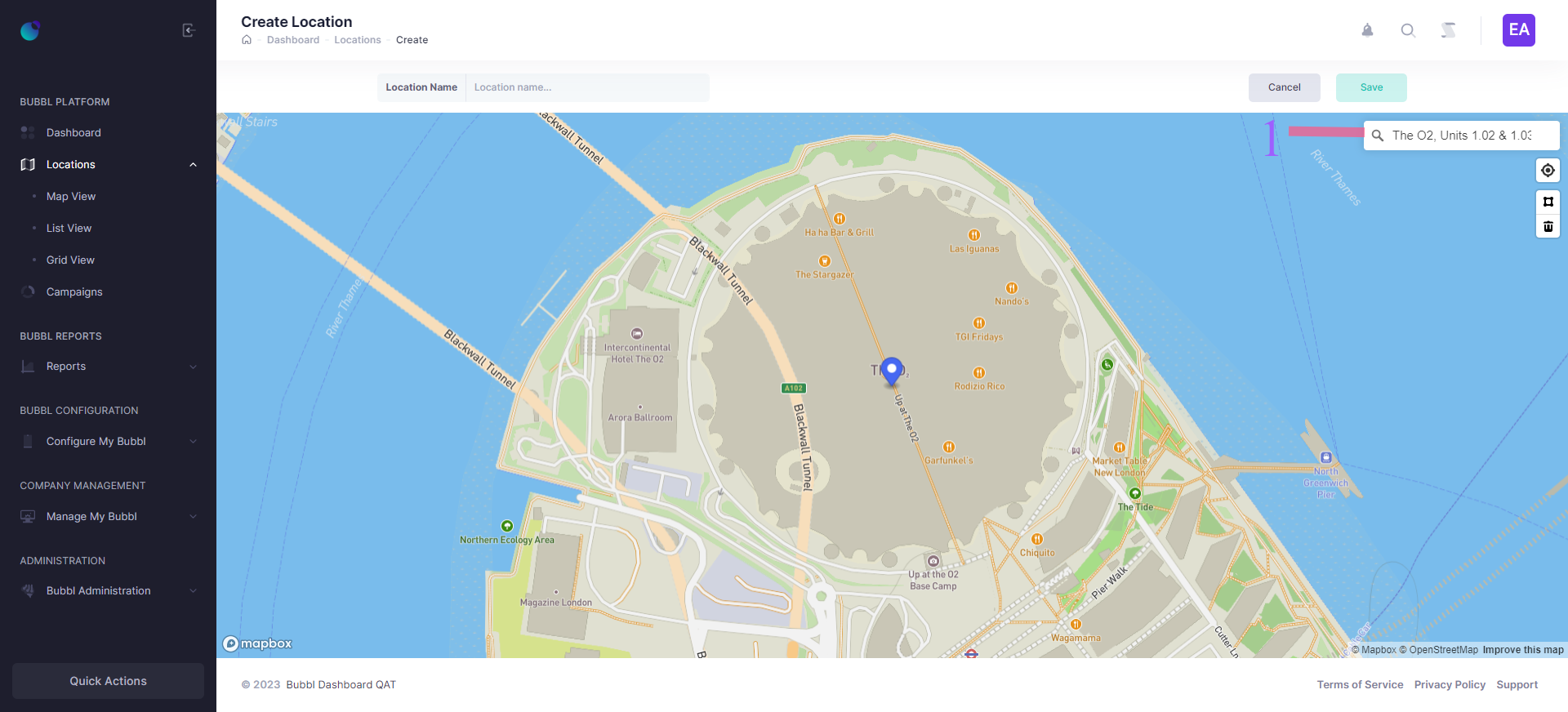1568x712 pixels.
Task: Collapse the Locations menu chevron
Action: 194,165
